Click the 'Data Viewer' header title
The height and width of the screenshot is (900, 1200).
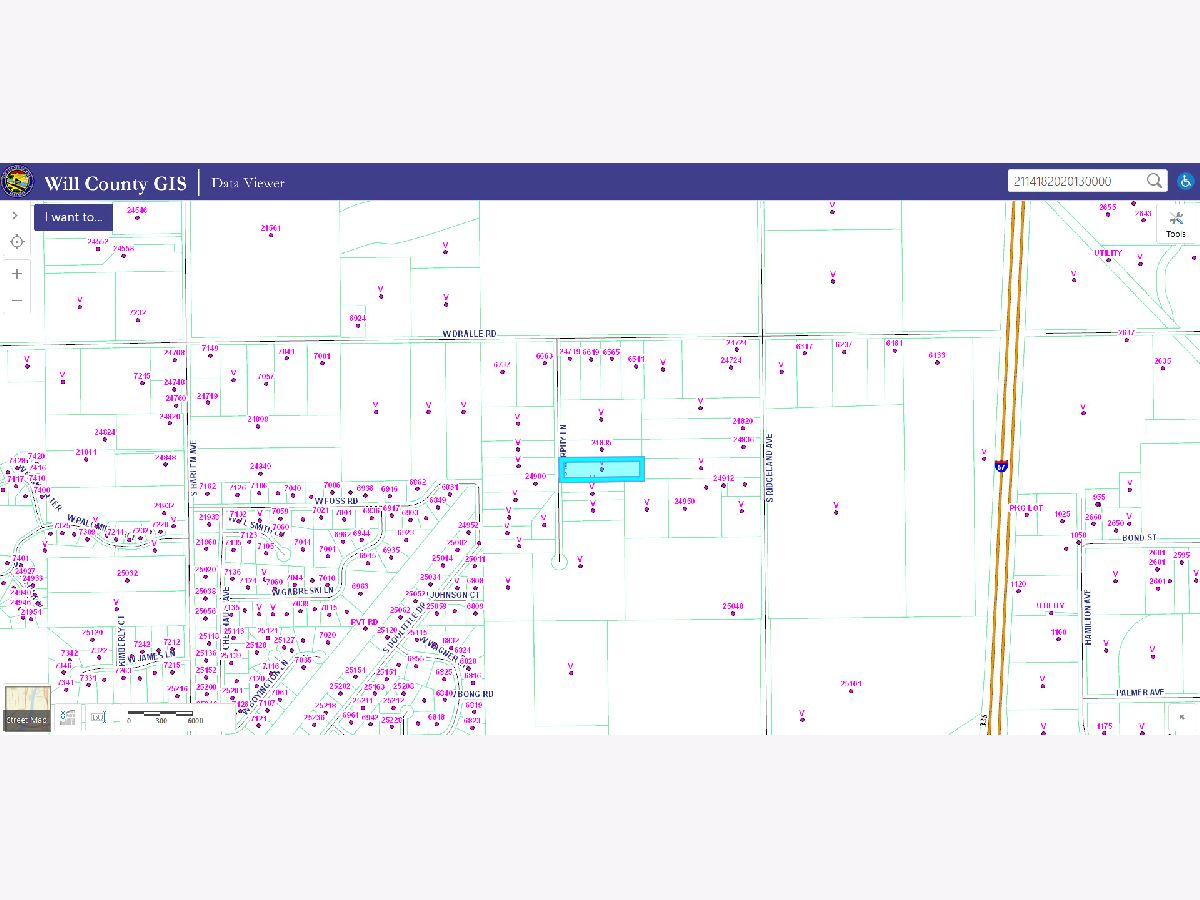tap(248, 183)
